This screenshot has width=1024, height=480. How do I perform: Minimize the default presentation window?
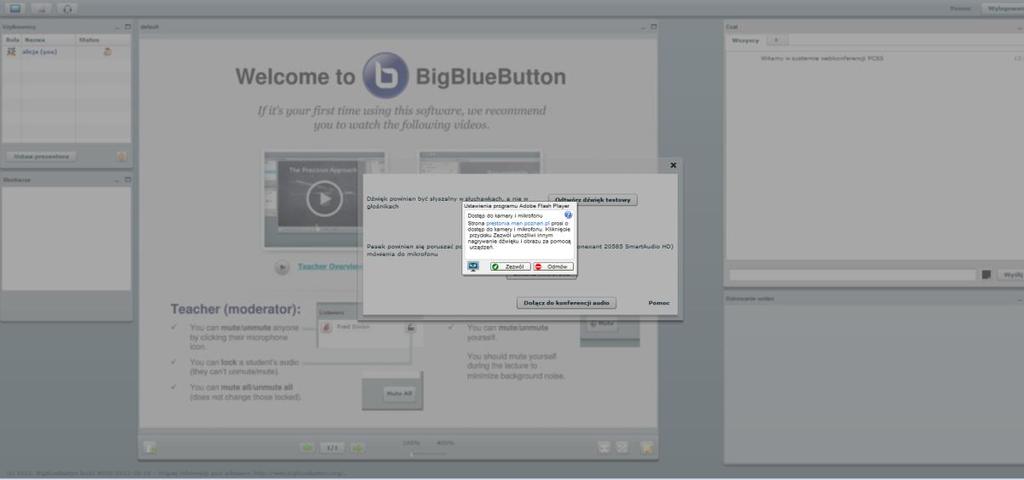tap(644, 27)
